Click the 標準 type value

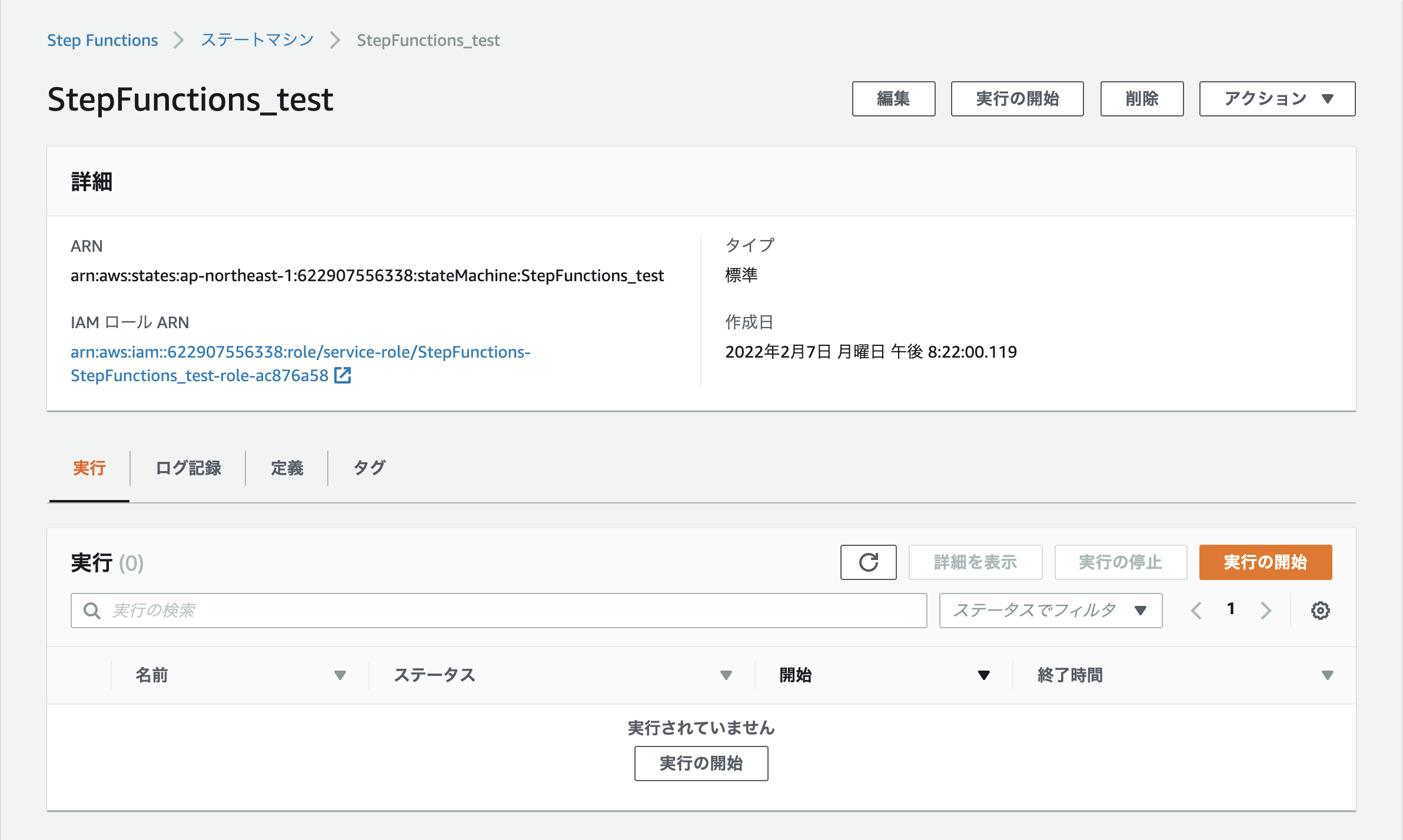[x=742, y=275]
